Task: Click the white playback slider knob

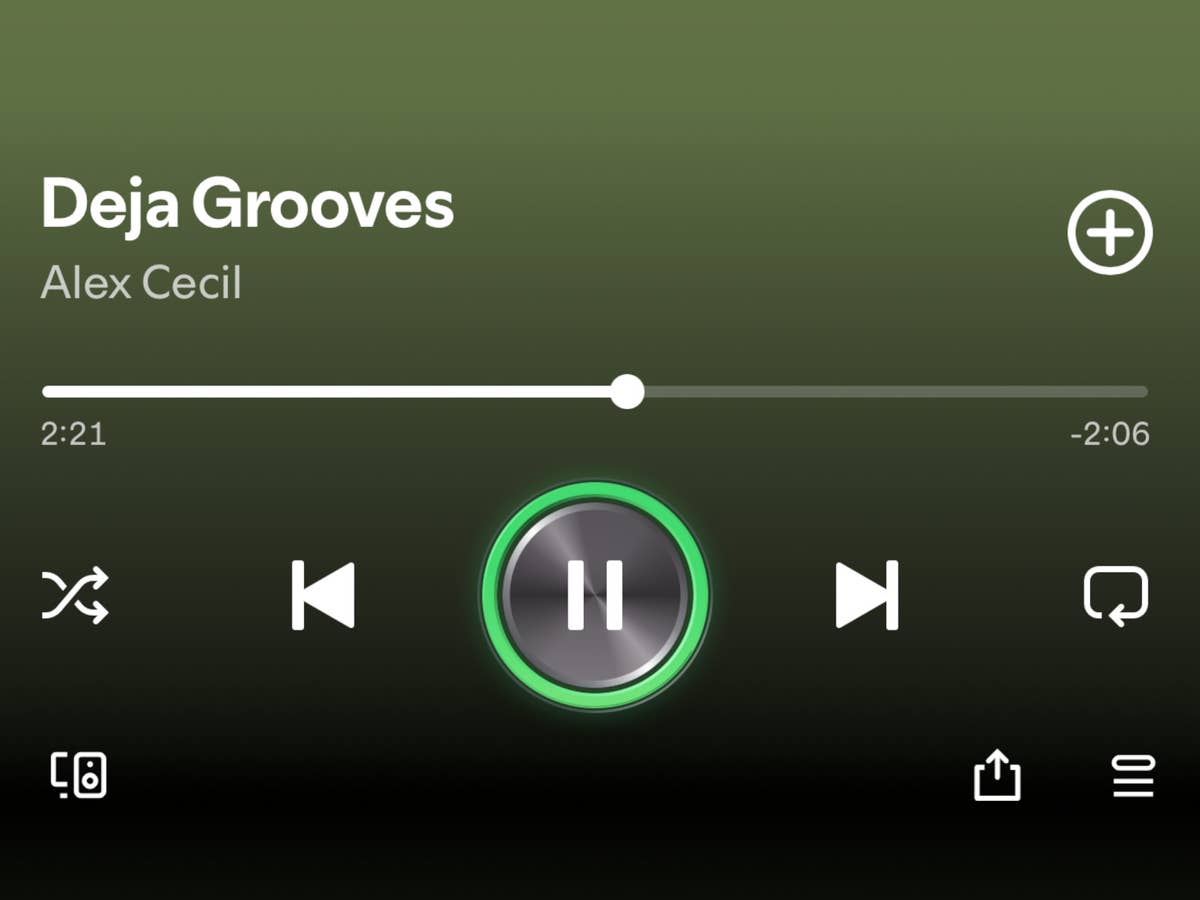Action: pos(627,391)
